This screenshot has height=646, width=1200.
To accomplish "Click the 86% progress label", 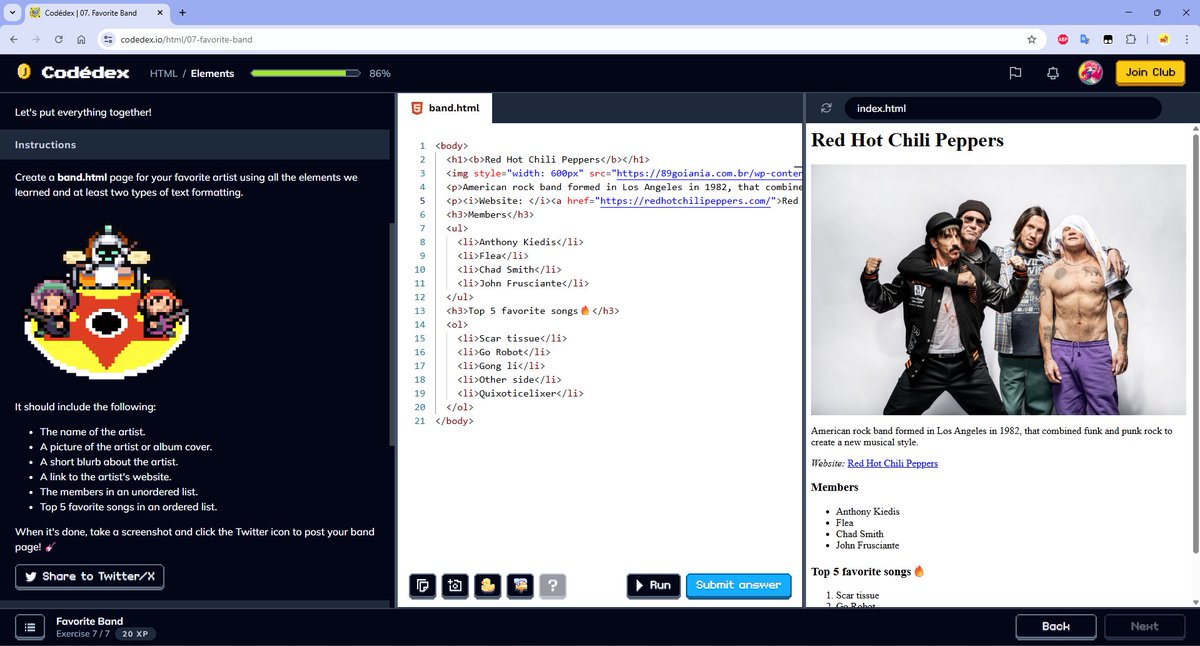I will (380, 74).
